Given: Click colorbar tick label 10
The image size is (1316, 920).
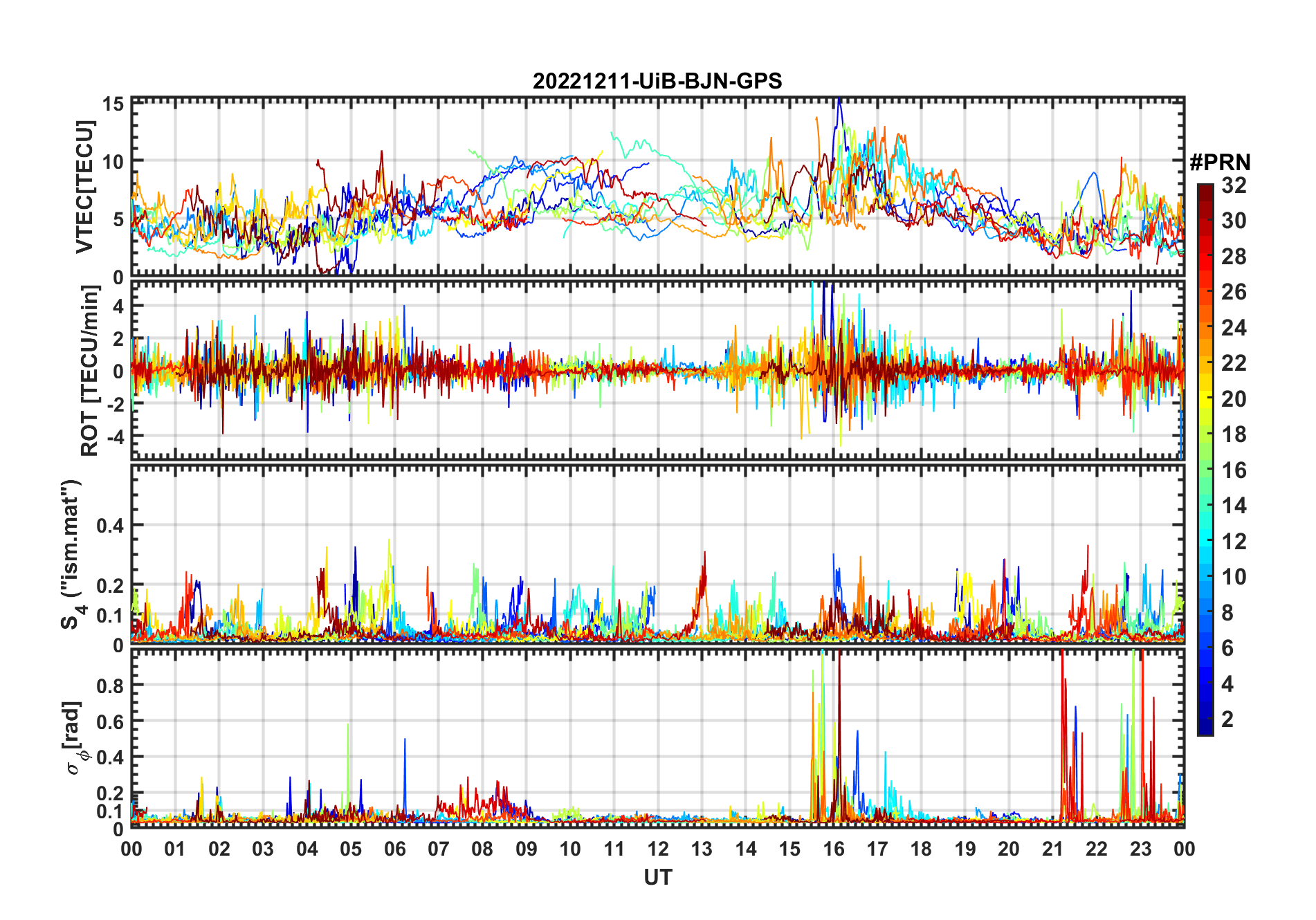Looking at the screenshot, I should click(x=1234, y=577).
